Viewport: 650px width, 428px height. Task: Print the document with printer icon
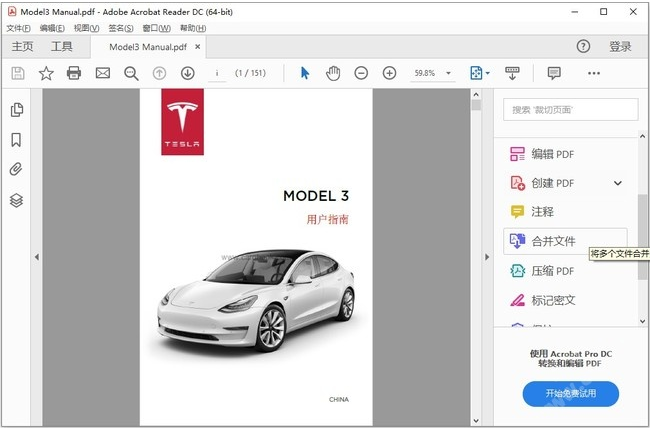coord(74,73)
